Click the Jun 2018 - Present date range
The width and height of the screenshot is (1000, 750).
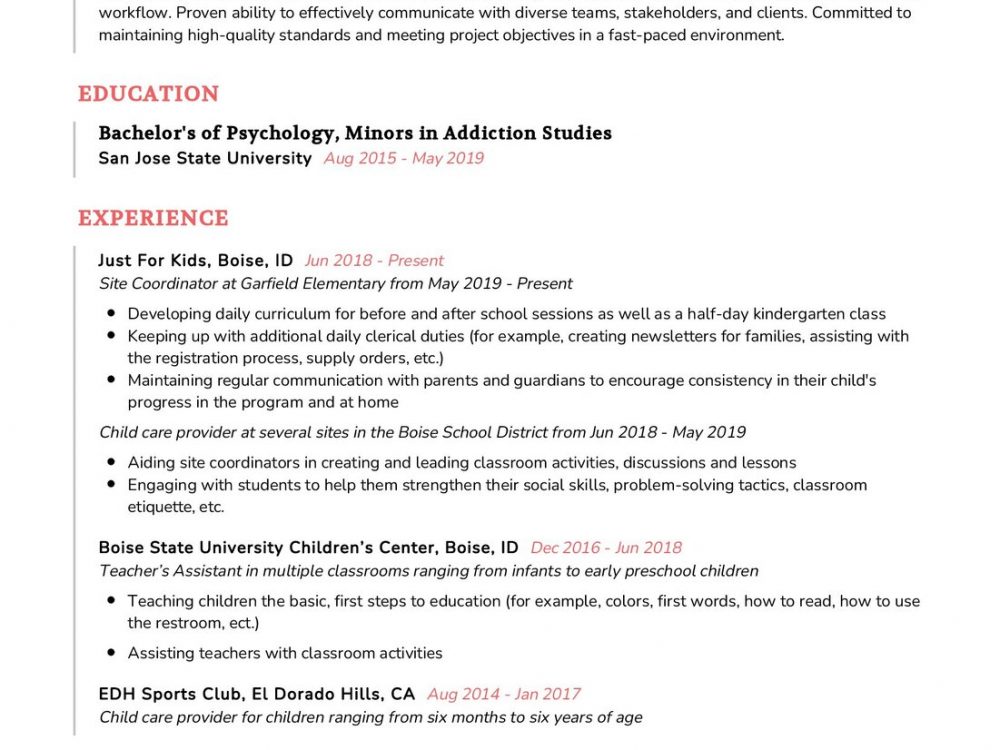374,260
